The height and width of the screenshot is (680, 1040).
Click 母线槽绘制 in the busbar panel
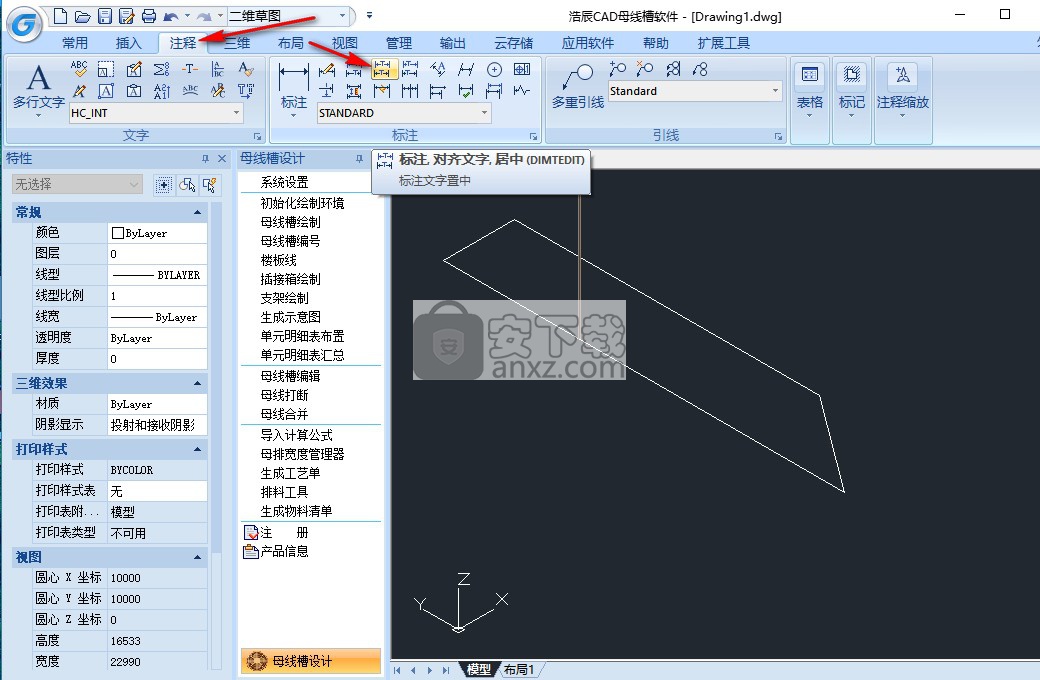tap(291, 222)
